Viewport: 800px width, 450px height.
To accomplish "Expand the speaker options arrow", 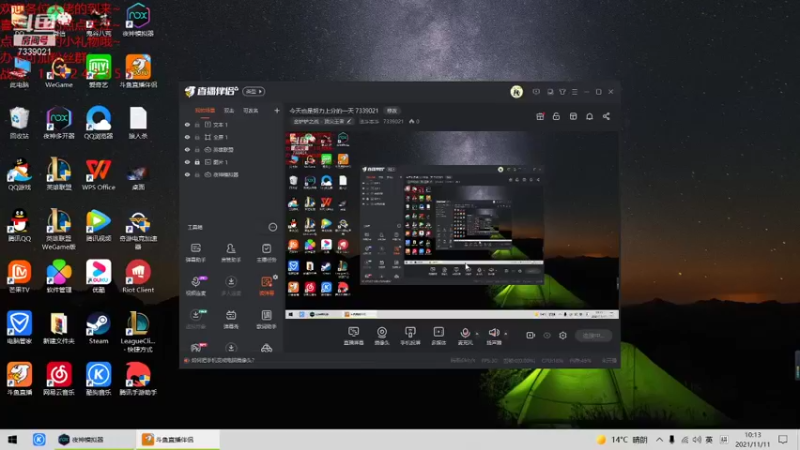I will click(506, 334).
